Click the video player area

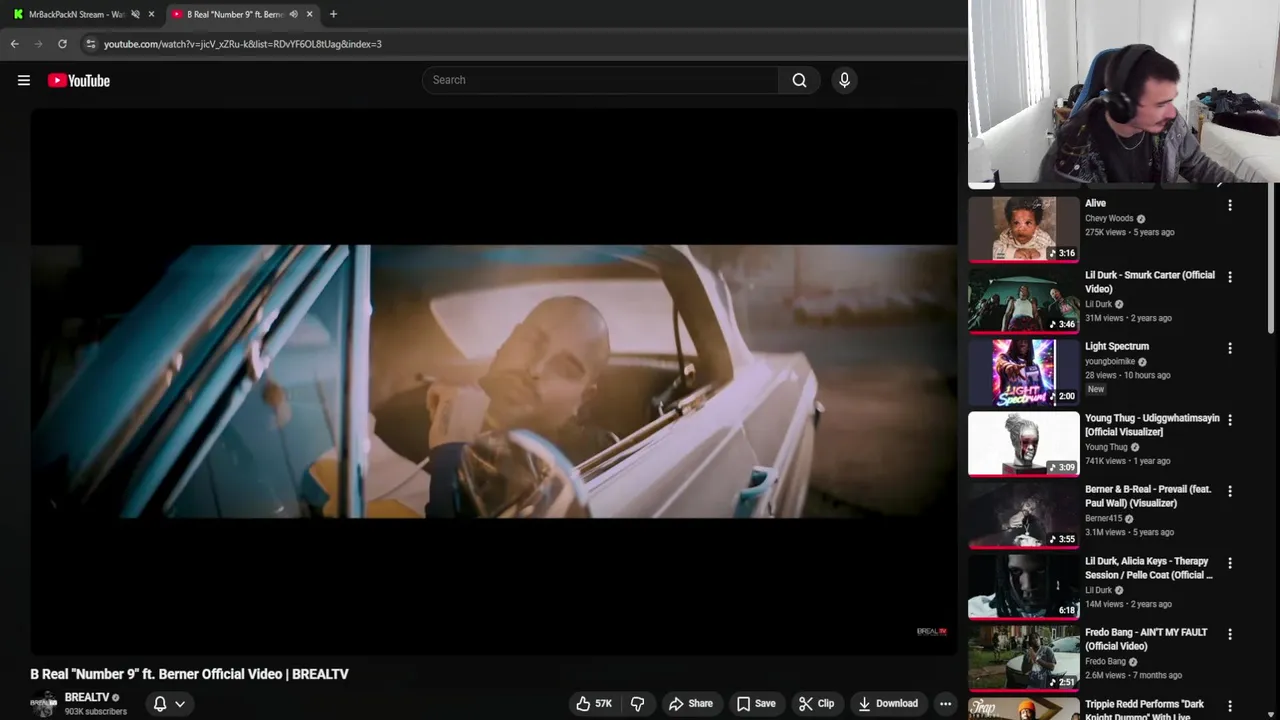pos(494,381)
